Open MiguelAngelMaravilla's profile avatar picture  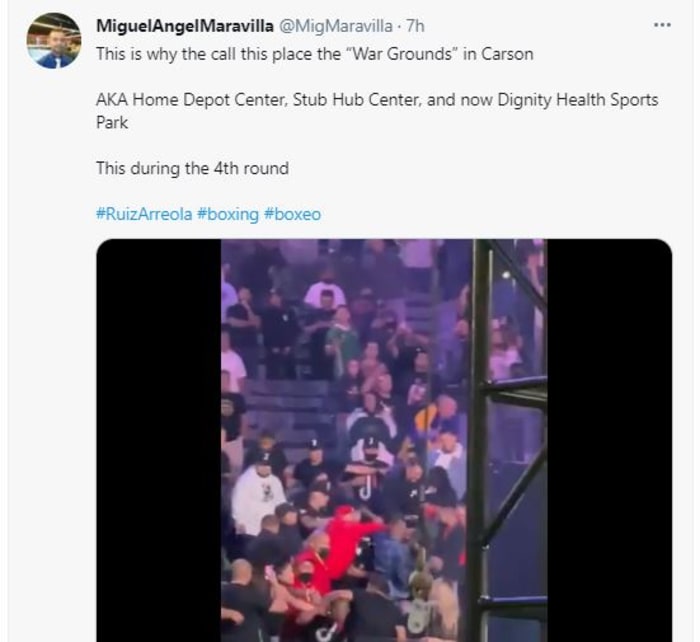(53, 41)
